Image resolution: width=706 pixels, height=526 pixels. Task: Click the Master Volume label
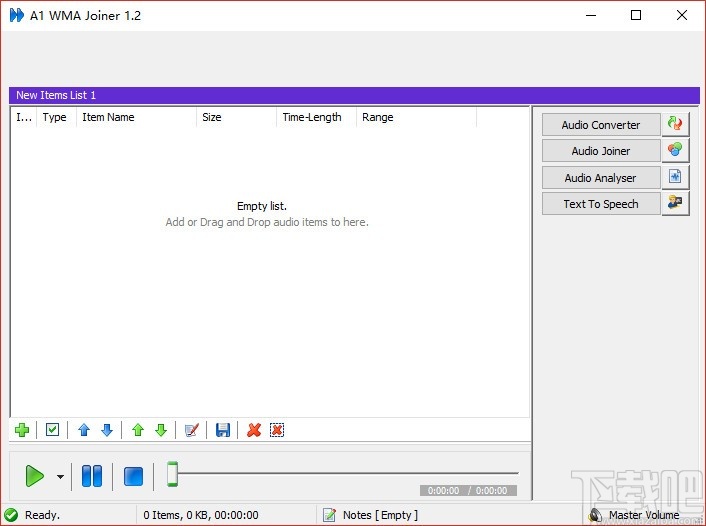[644, 515]
